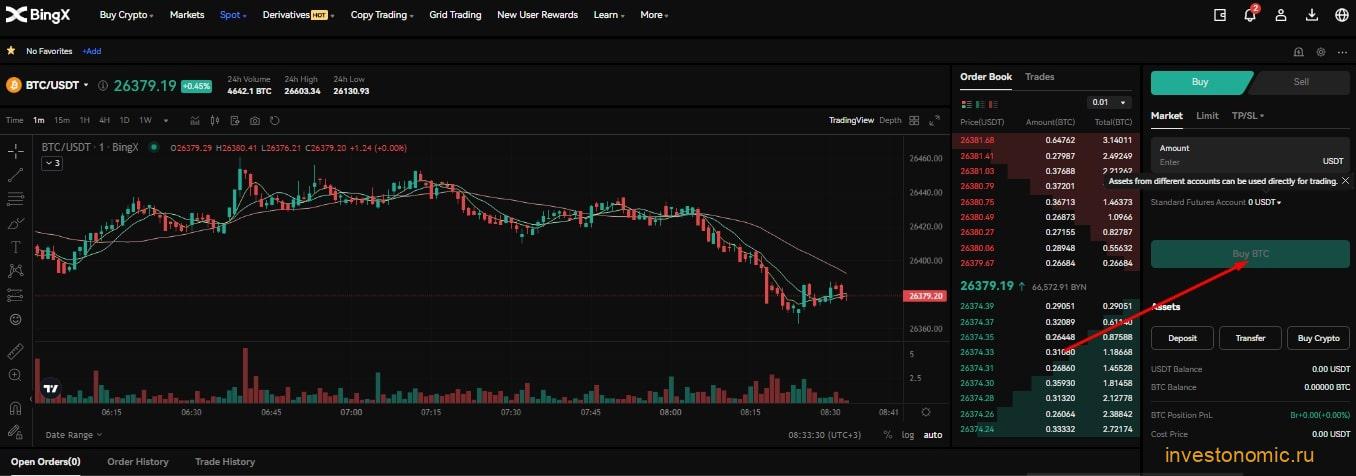Open the Order History tab

point(138,462)
